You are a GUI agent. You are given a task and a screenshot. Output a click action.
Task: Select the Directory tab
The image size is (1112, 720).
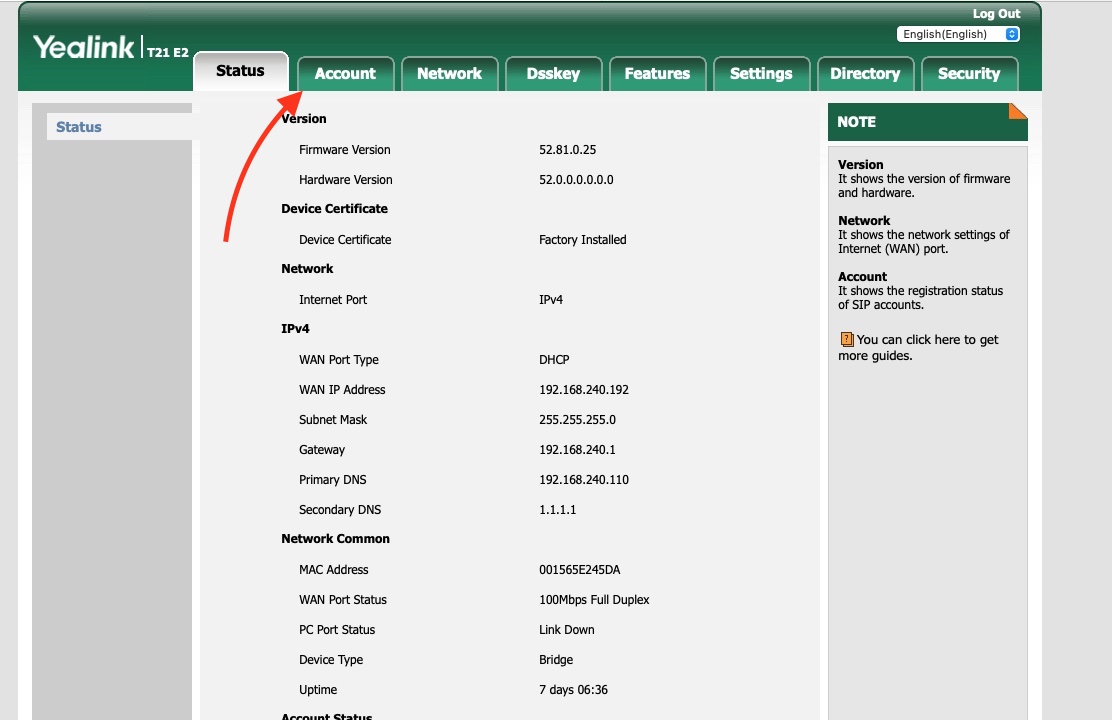(x=865, y=74)
